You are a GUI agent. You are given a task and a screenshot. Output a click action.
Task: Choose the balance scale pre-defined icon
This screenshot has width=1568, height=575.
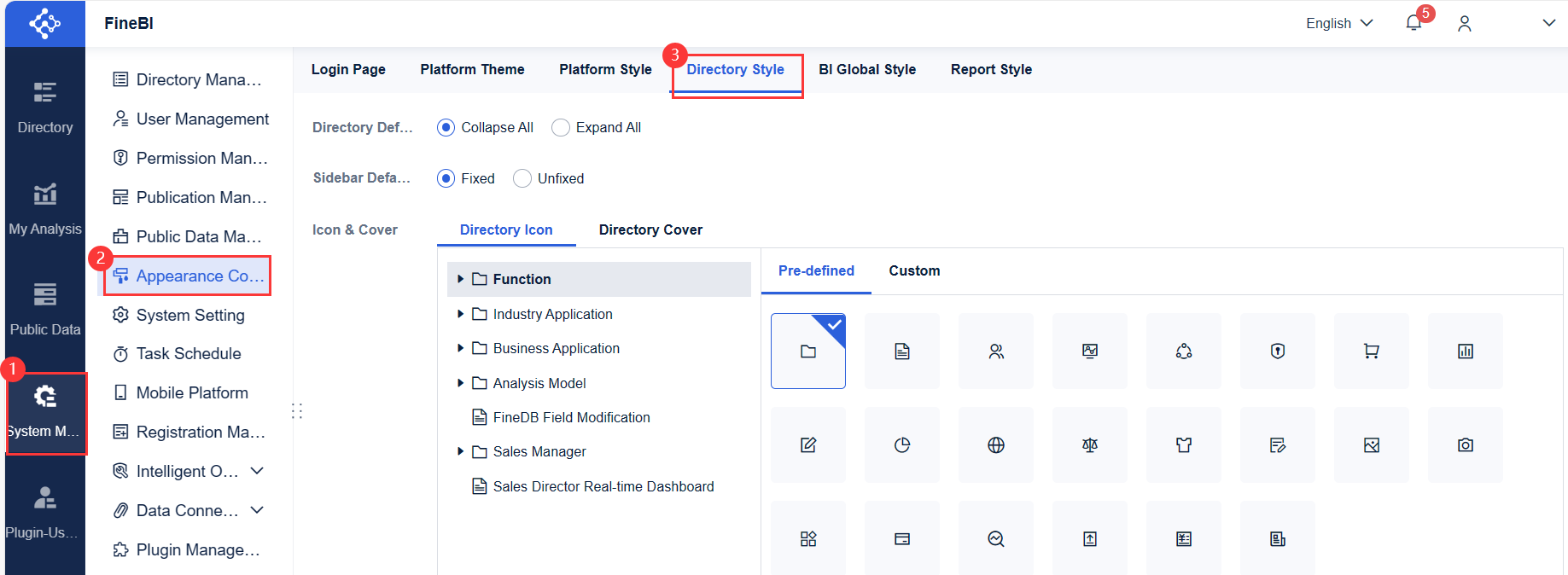pyautogui.click(x=1089, y=445)
